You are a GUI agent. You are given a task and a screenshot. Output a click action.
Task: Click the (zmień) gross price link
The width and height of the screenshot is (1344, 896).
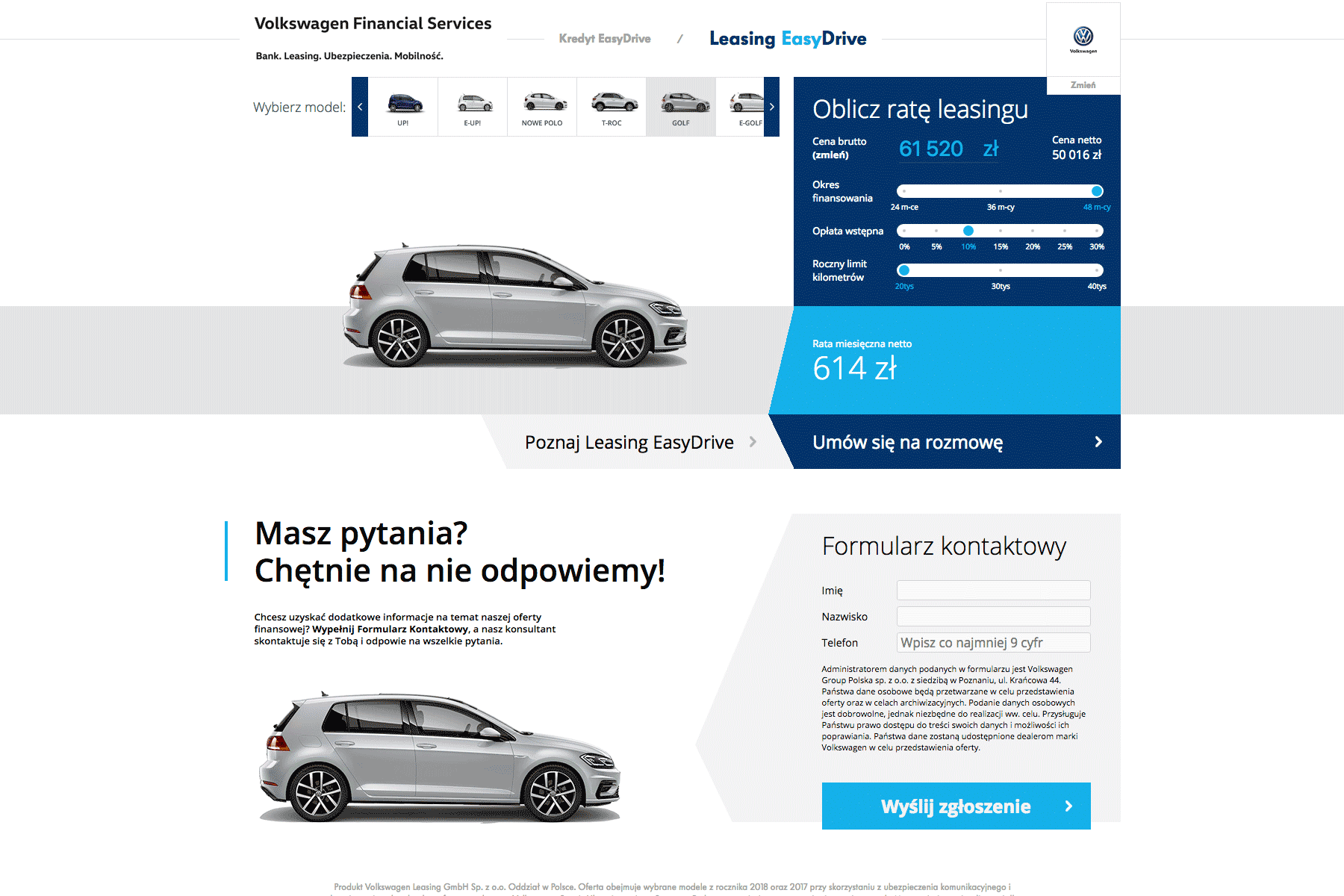(830, 155)
